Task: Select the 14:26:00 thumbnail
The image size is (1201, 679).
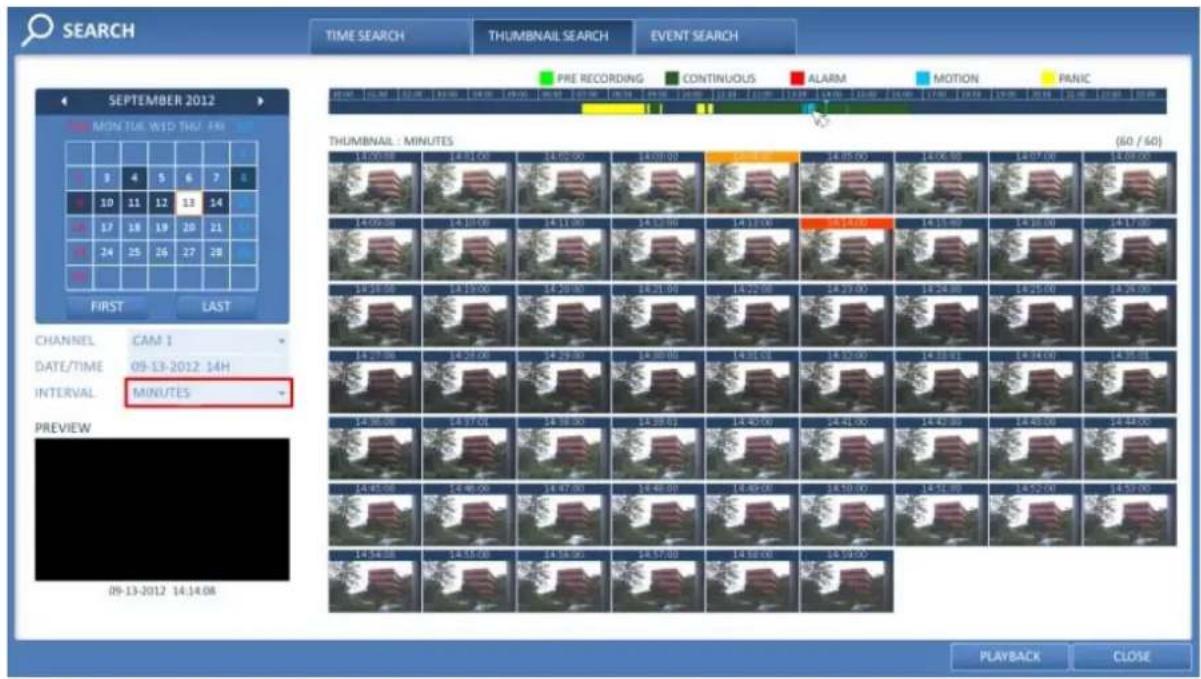Action: (x=1130, y=315)
